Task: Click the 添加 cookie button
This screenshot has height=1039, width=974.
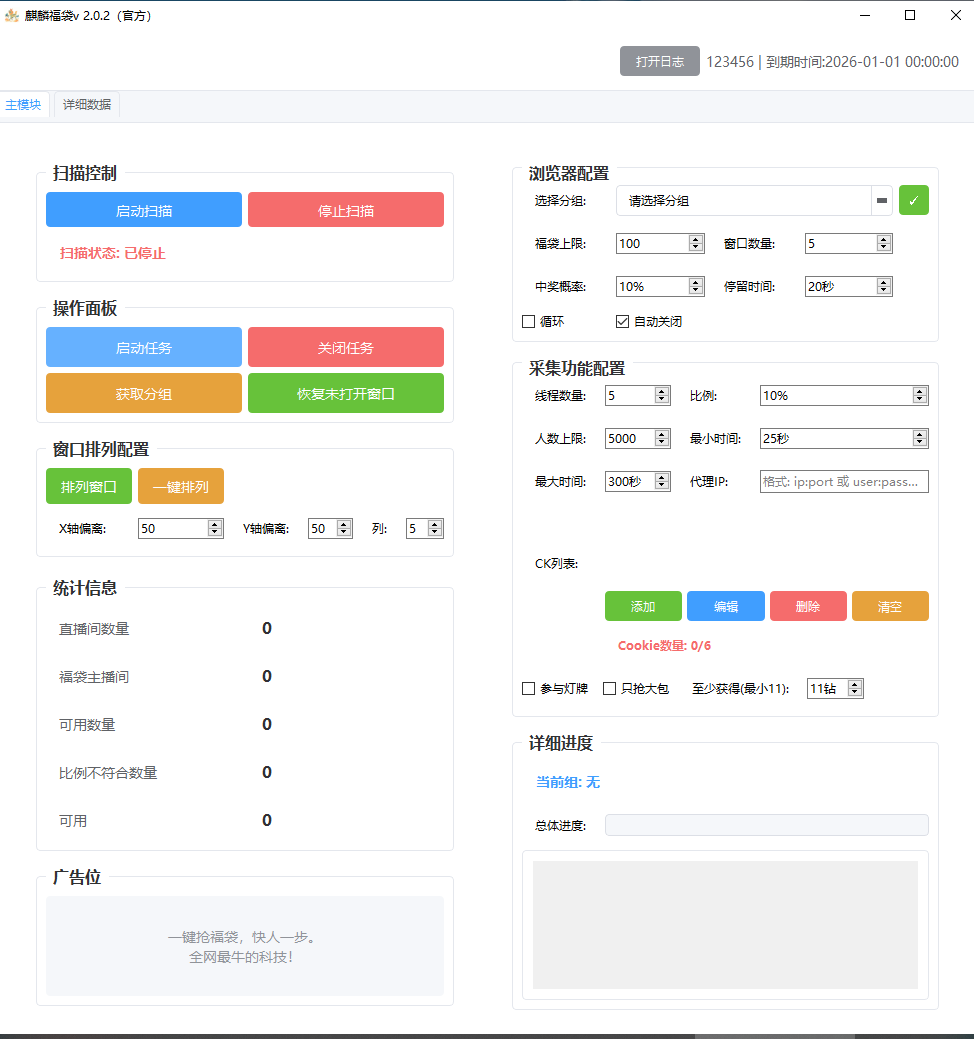Action: pos(643,606)
